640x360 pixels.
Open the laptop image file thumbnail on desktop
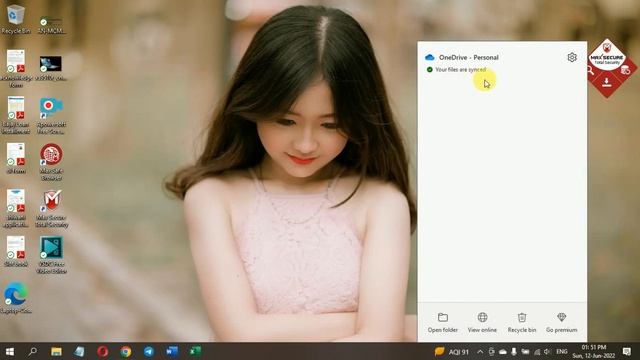[51, 67]
